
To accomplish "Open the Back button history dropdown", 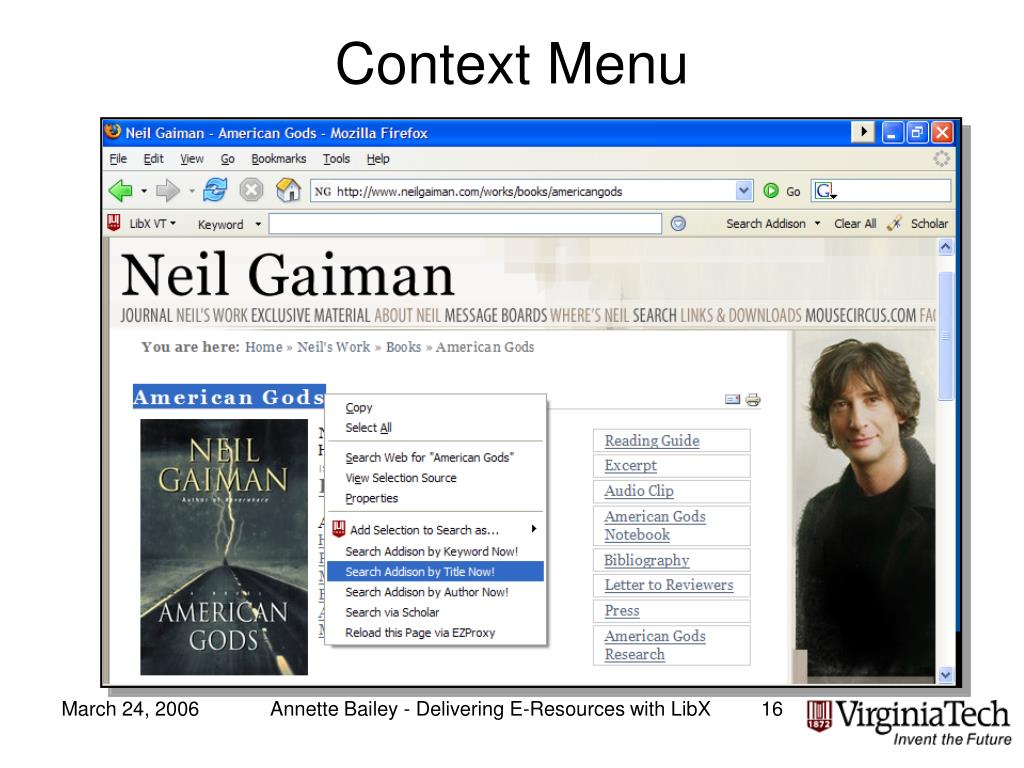I will 144,191.
